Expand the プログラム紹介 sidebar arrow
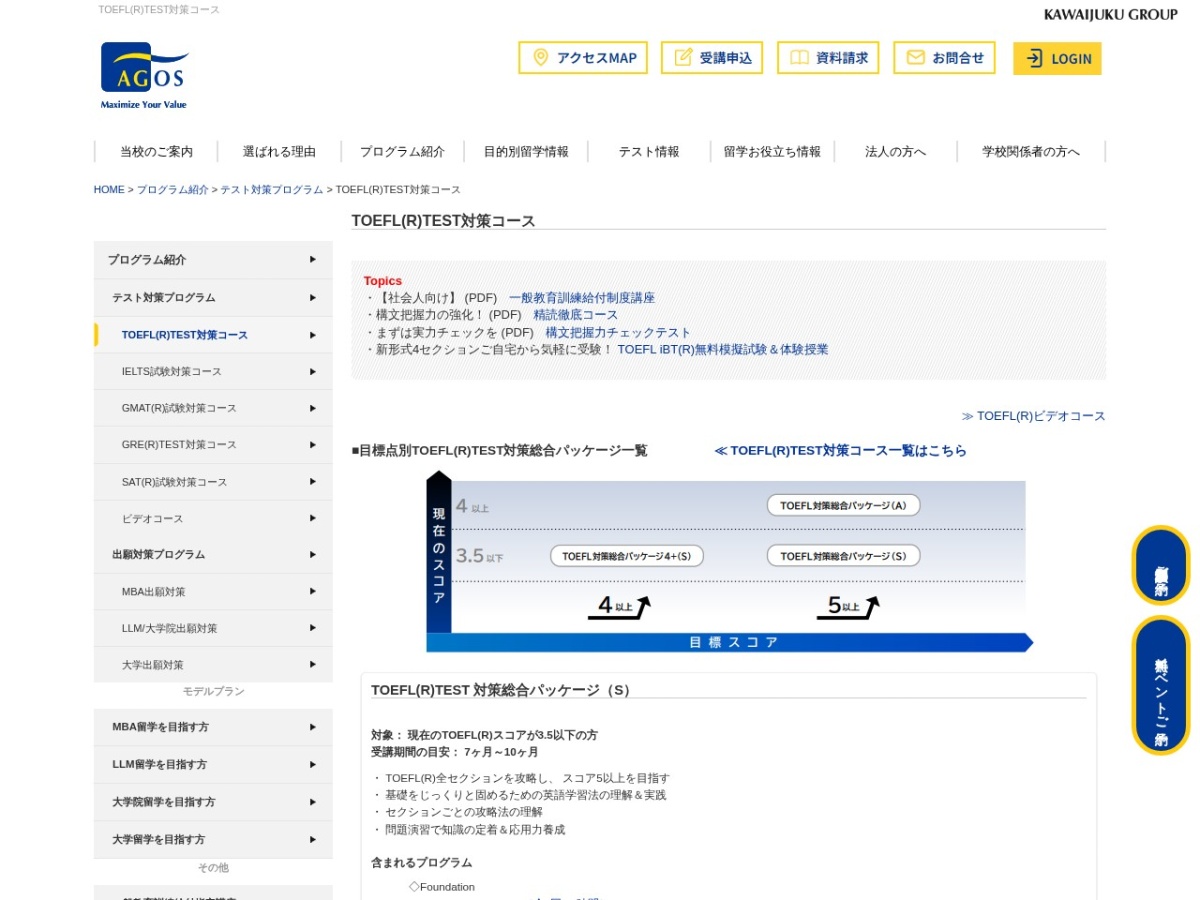This screenshot has height=900, width=1200. [313, 259]
